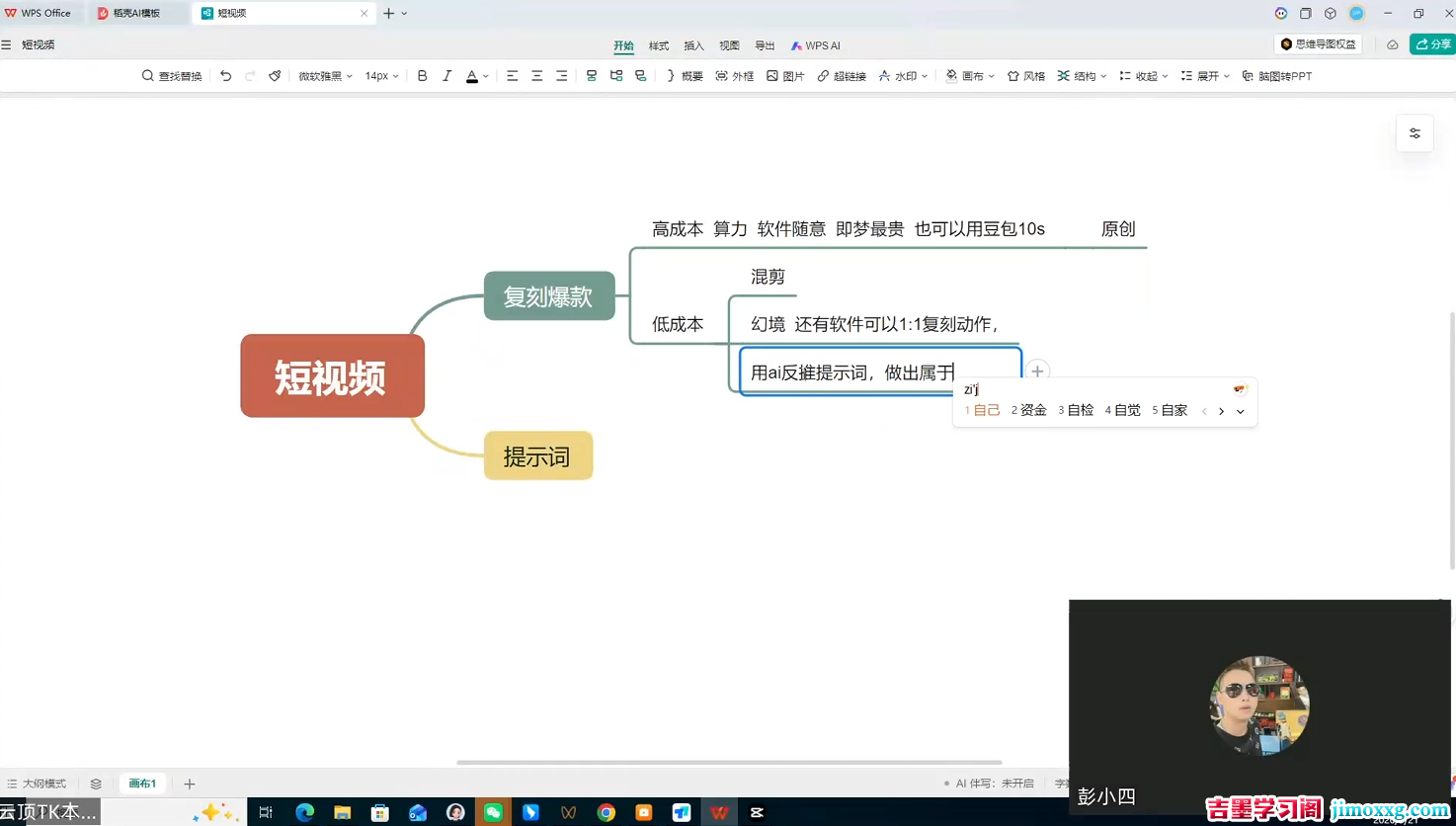The width and height of the screenshot is (1456, 826).
Task: Open the 画布 canvas dropdown
Action: (x=970, y=76)
